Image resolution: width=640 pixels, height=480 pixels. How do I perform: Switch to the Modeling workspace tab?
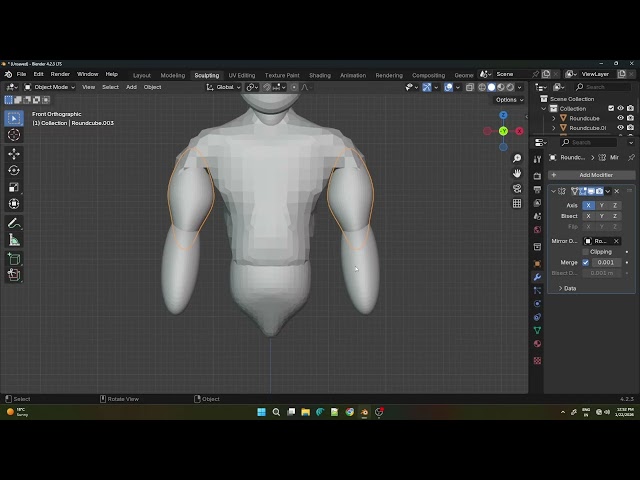click(x=173, y=75)
